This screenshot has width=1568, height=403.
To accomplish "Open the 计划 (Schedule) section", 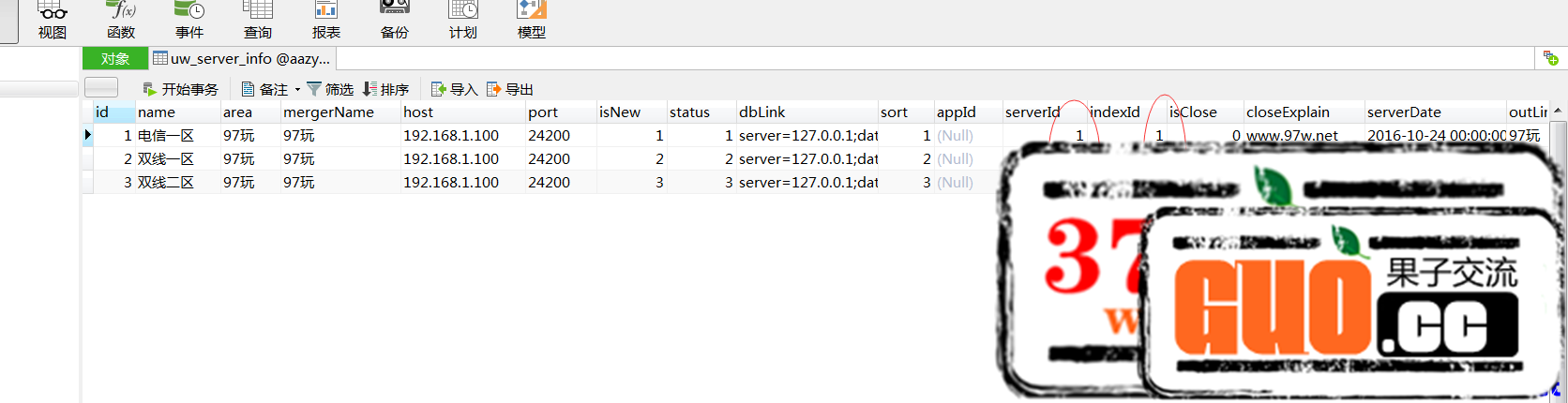I will pyautogui.click(x=463, y=21).
